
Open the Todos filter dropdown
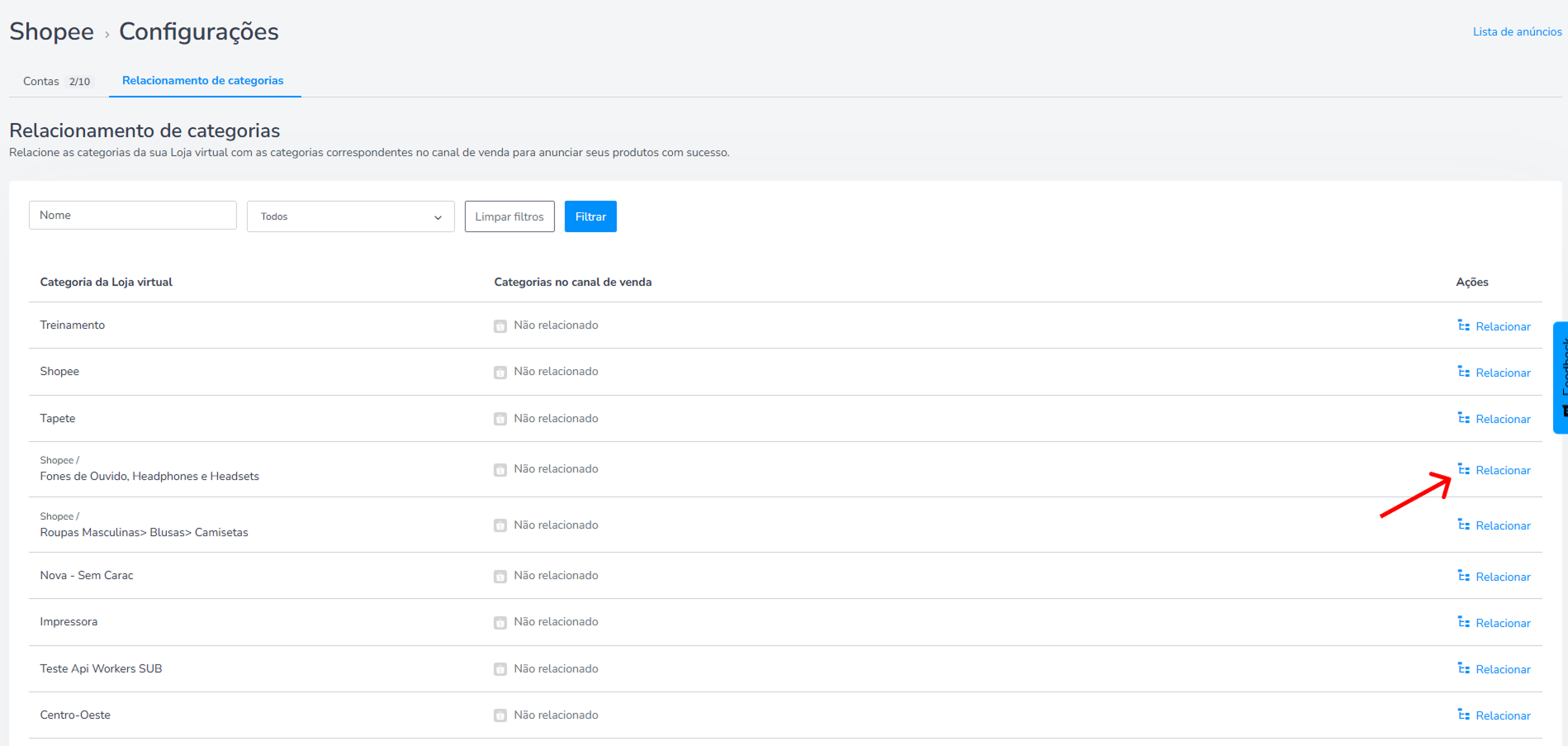coord(351,216)
